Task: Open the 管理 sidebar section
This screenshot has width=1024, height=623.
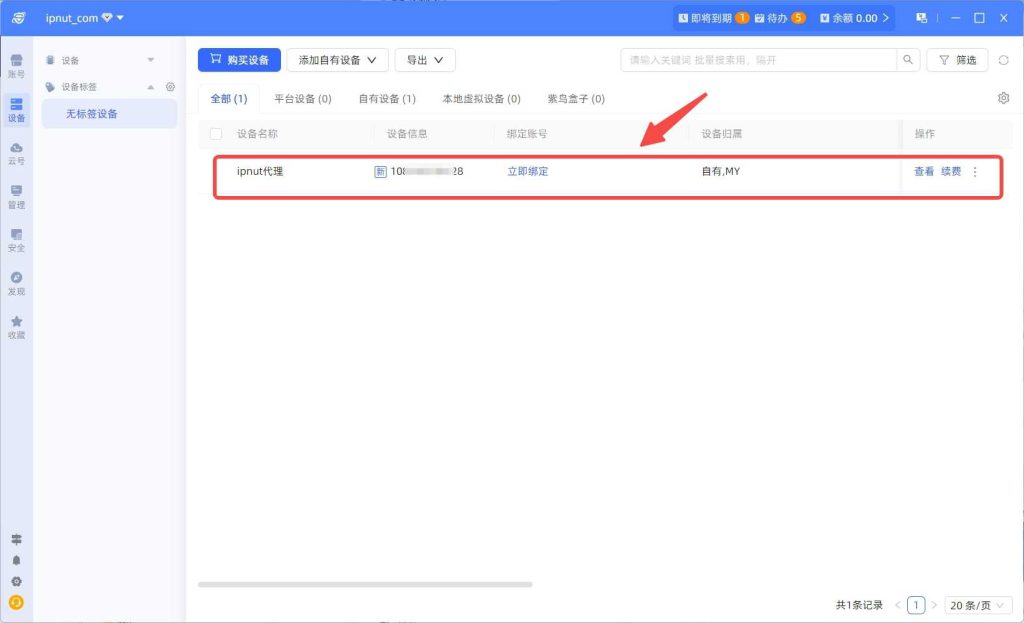Action: point(16,196)
